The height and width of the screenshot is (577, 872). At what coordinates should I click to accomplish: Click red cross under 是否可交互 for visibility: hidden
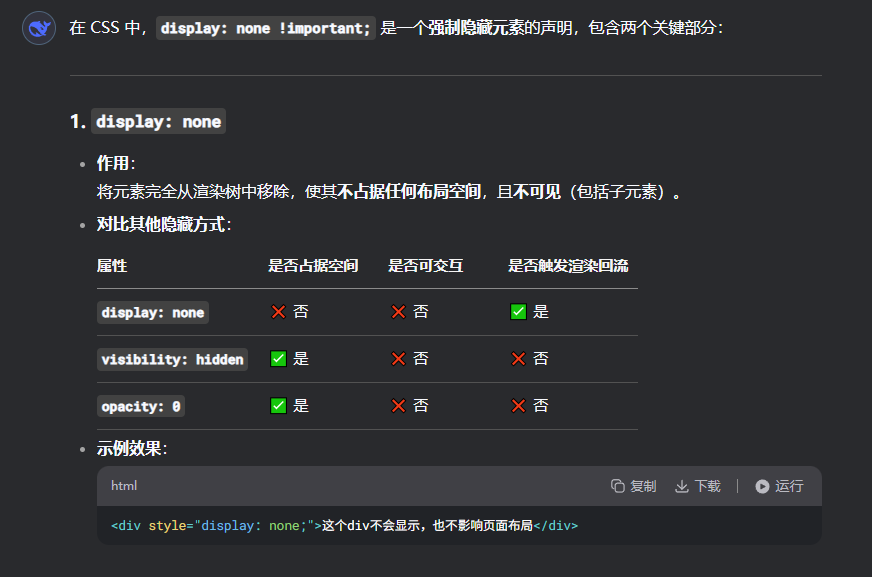(398, 359)
